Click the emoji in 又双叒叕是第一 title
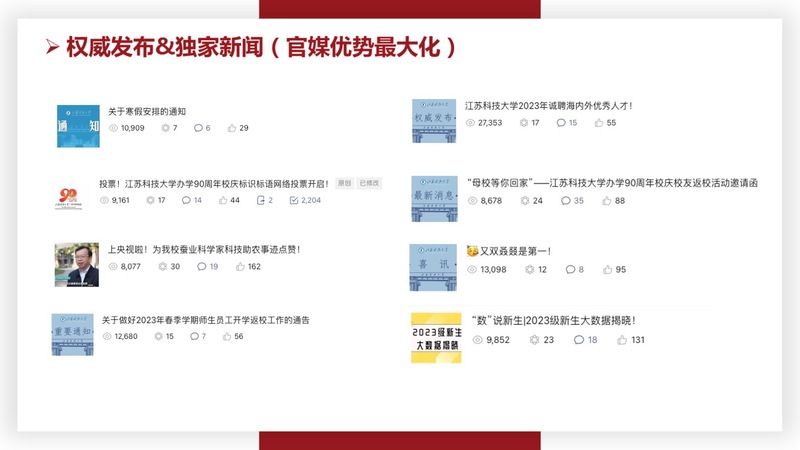Image resolution: width=800 pixels, height=450 pixels. pos(472,251)
